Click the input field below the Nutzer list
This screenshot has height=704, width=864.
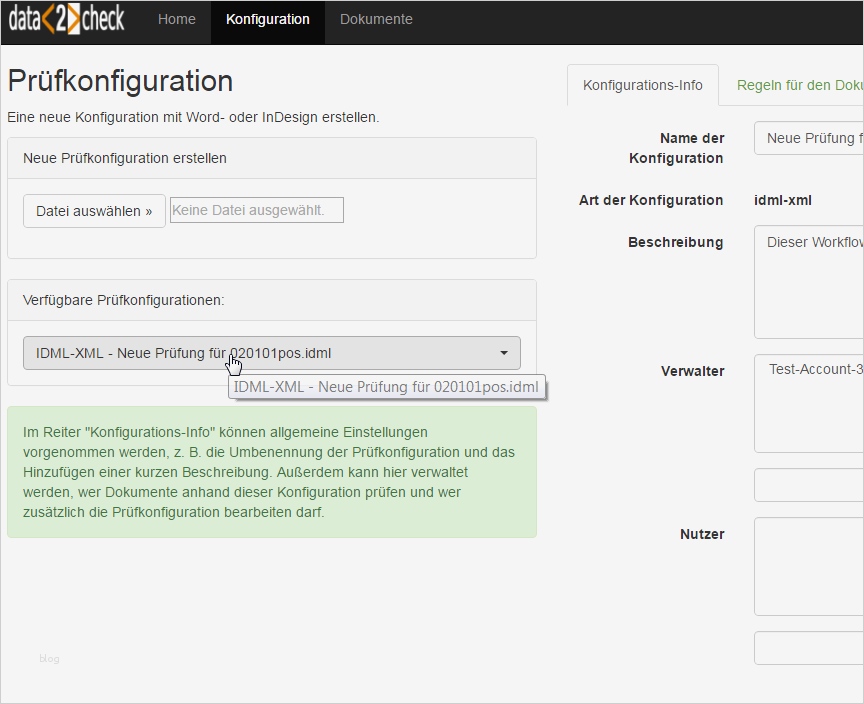[810, 648]
